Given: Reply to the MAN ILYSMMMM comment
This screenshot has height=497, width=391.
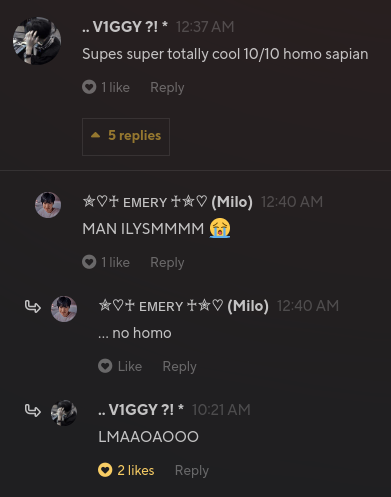Looking at the screenshot, I should pyautogui.click(x=167, y=262).
